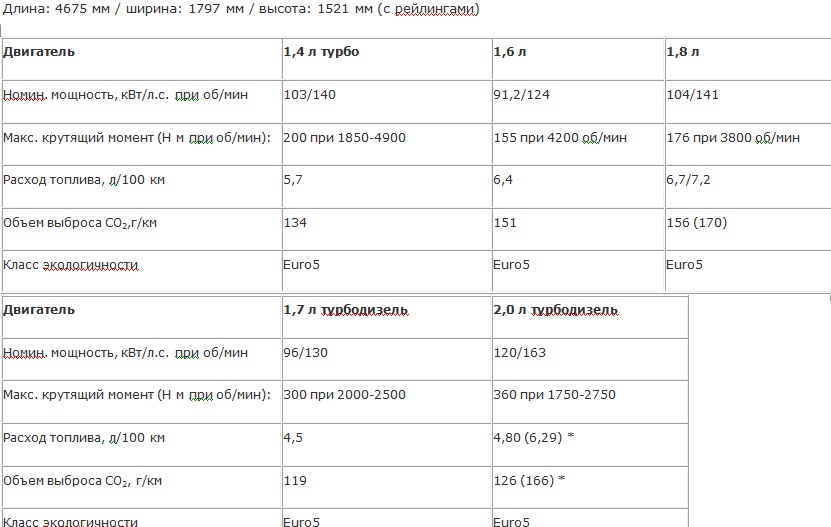831x527 pixels.
Task: Click CO₂ emission value '134'
Action: [x=295, y=223]
